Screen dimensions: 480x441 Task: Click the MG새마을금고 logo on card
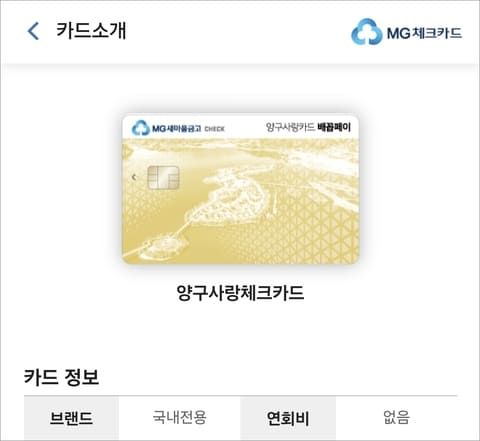click(x=167, y=128)
